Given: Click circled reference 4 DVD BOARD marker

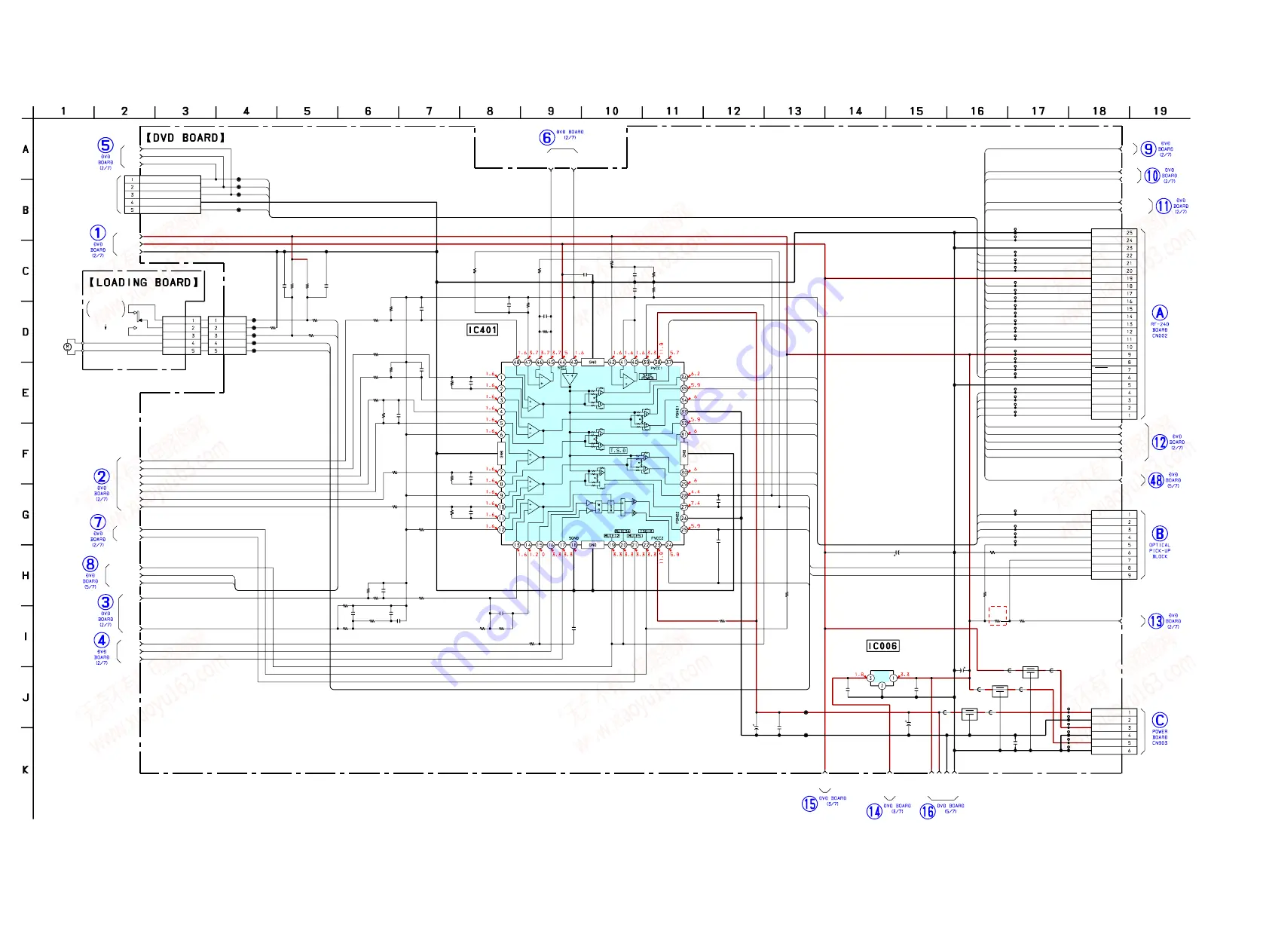Looking at the screenshot, I should (x=102, y=640).
